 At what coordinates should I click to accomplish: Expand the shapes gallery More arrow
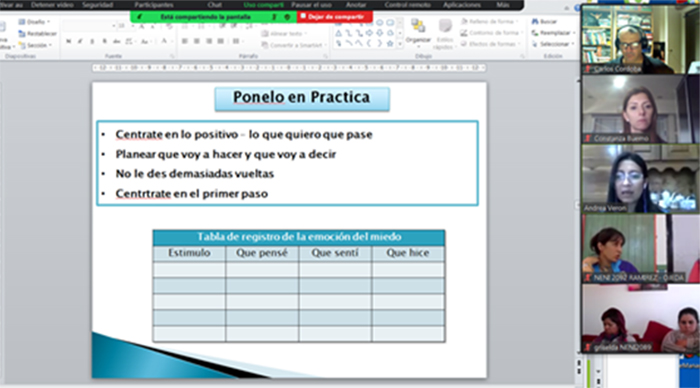click(400, 44)
